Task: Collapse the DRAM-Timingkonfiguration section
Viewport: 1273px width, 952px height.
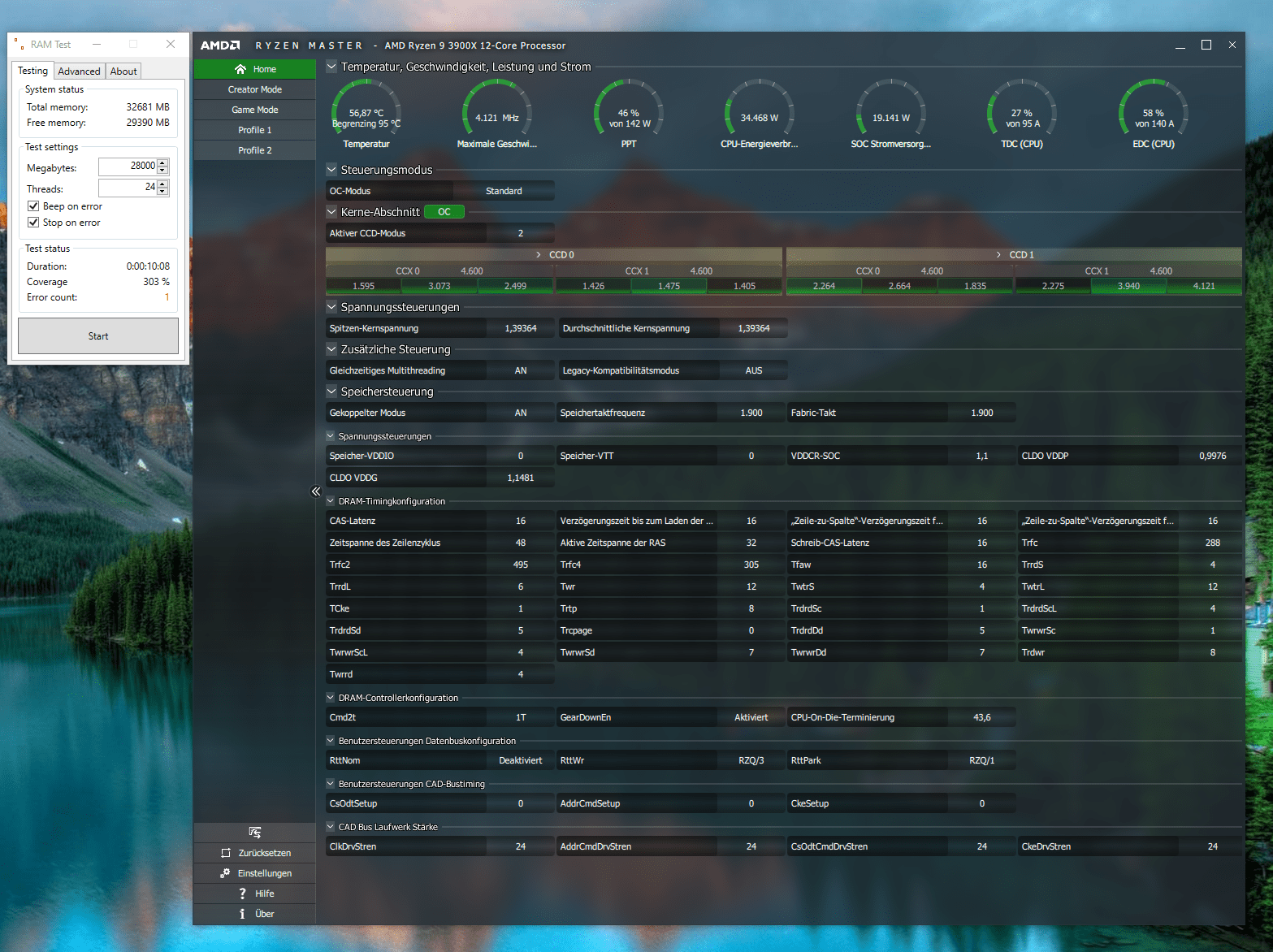Action: pyautogui.click(x=331, y=501)
